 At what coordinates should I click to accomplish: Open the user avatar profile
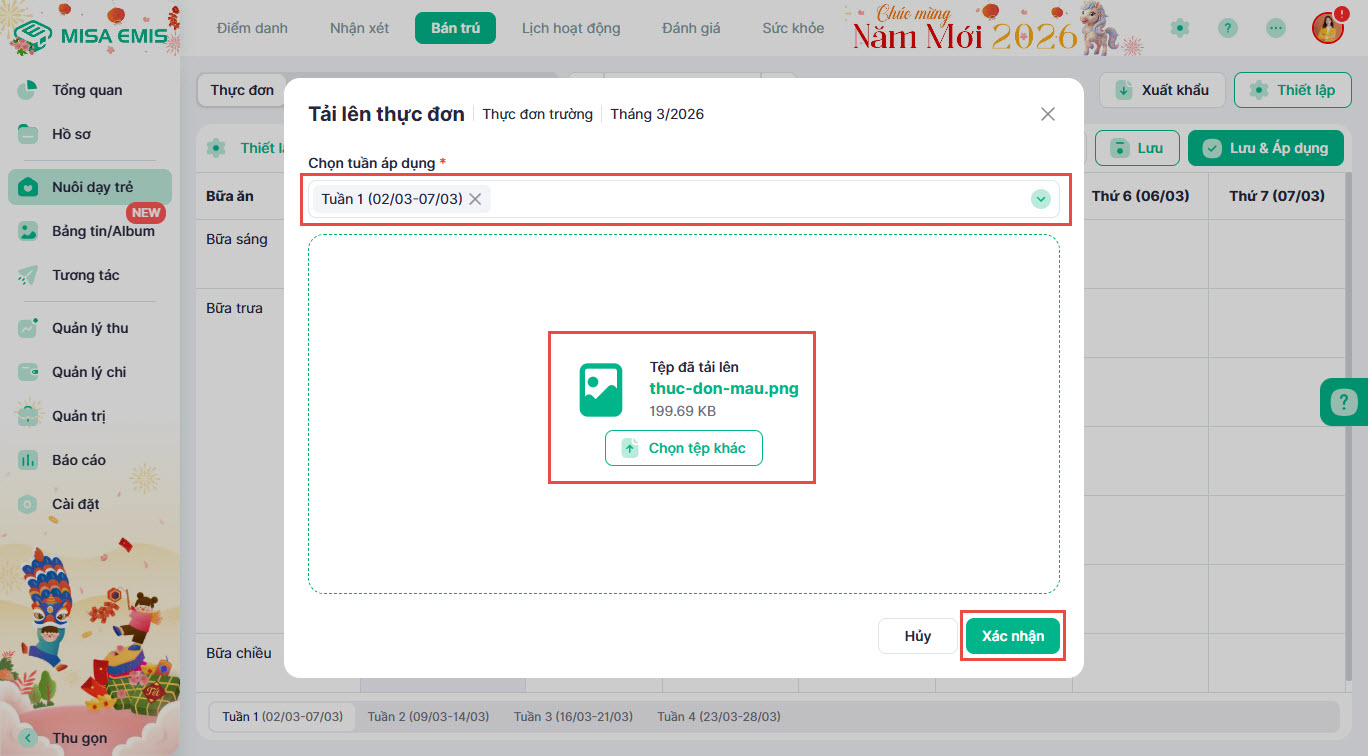click(1327, 28)
